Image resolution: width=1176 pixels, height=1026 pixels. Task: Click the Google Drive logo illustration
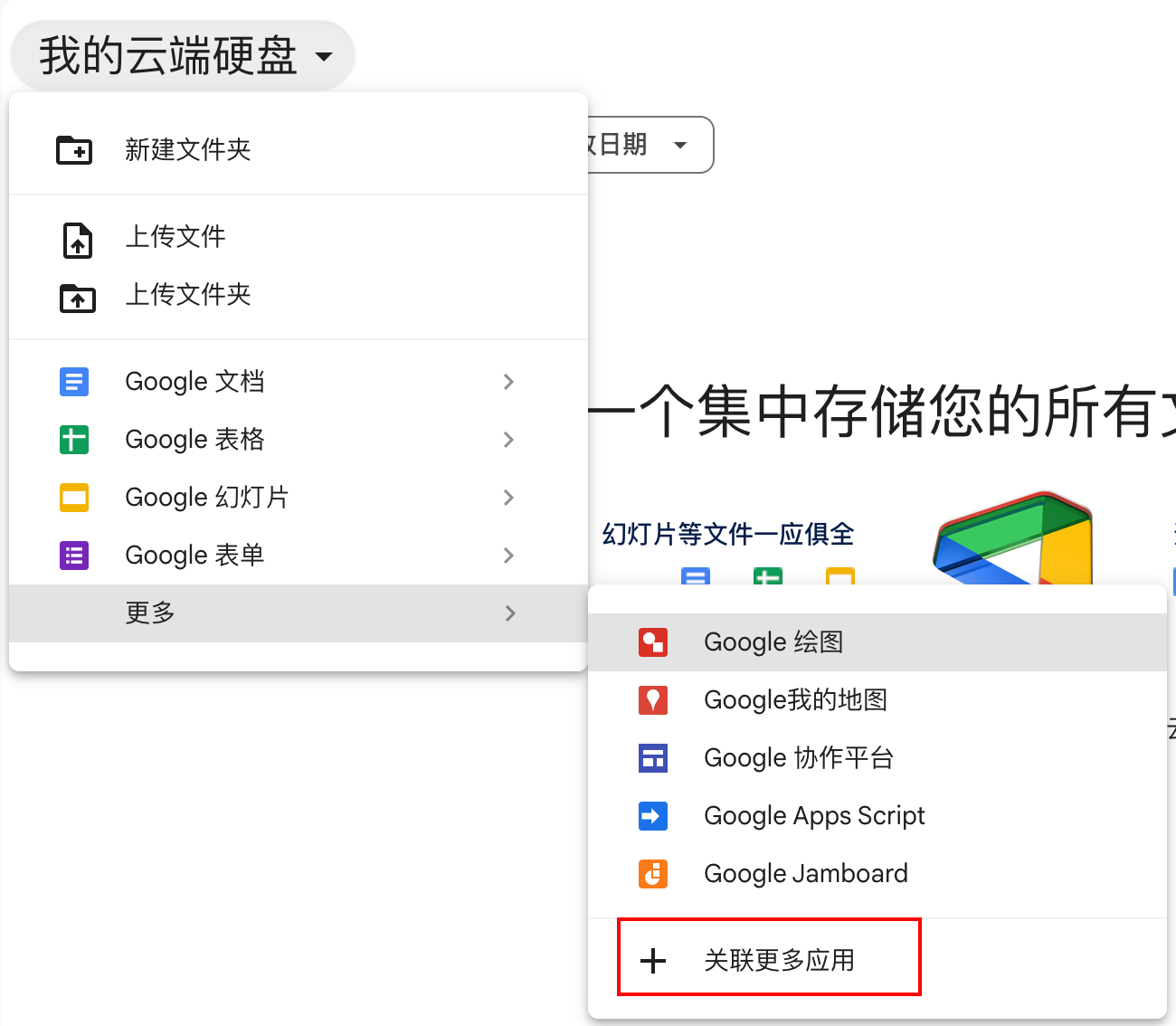coord(1013,538)
